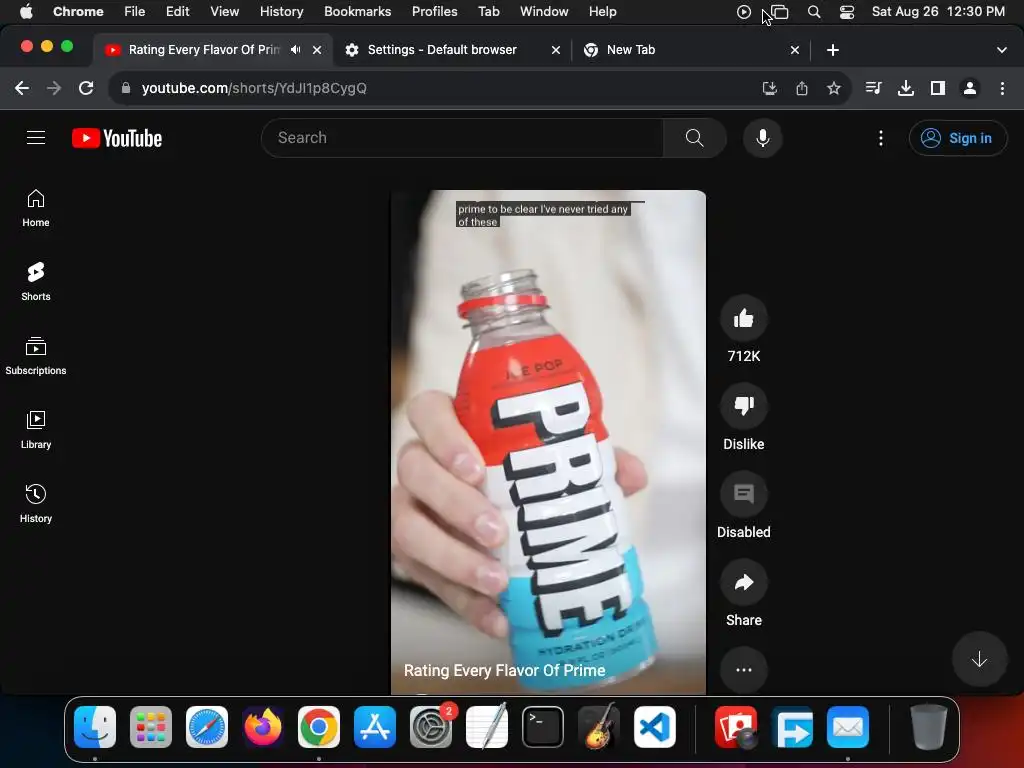Open Finder from the Dock
1024x768 pixels.
coord(95,727)
